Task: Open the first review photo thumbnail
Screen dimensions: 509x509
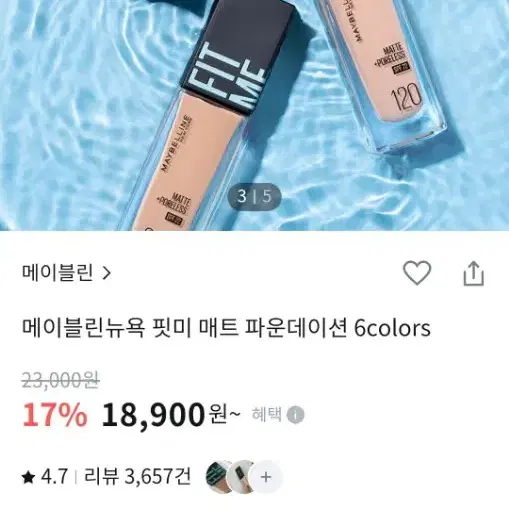Action: pyautogui.click(x=219, y=477)
